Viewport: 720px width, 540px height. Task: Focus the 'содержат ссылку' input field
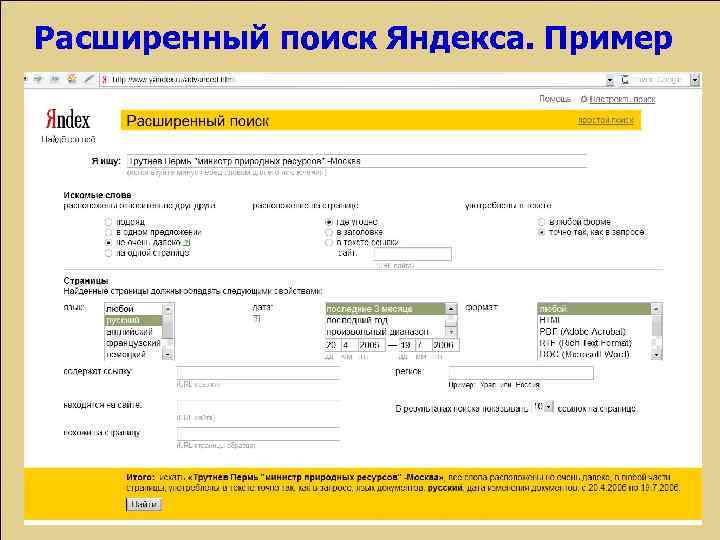coord(258,372)
